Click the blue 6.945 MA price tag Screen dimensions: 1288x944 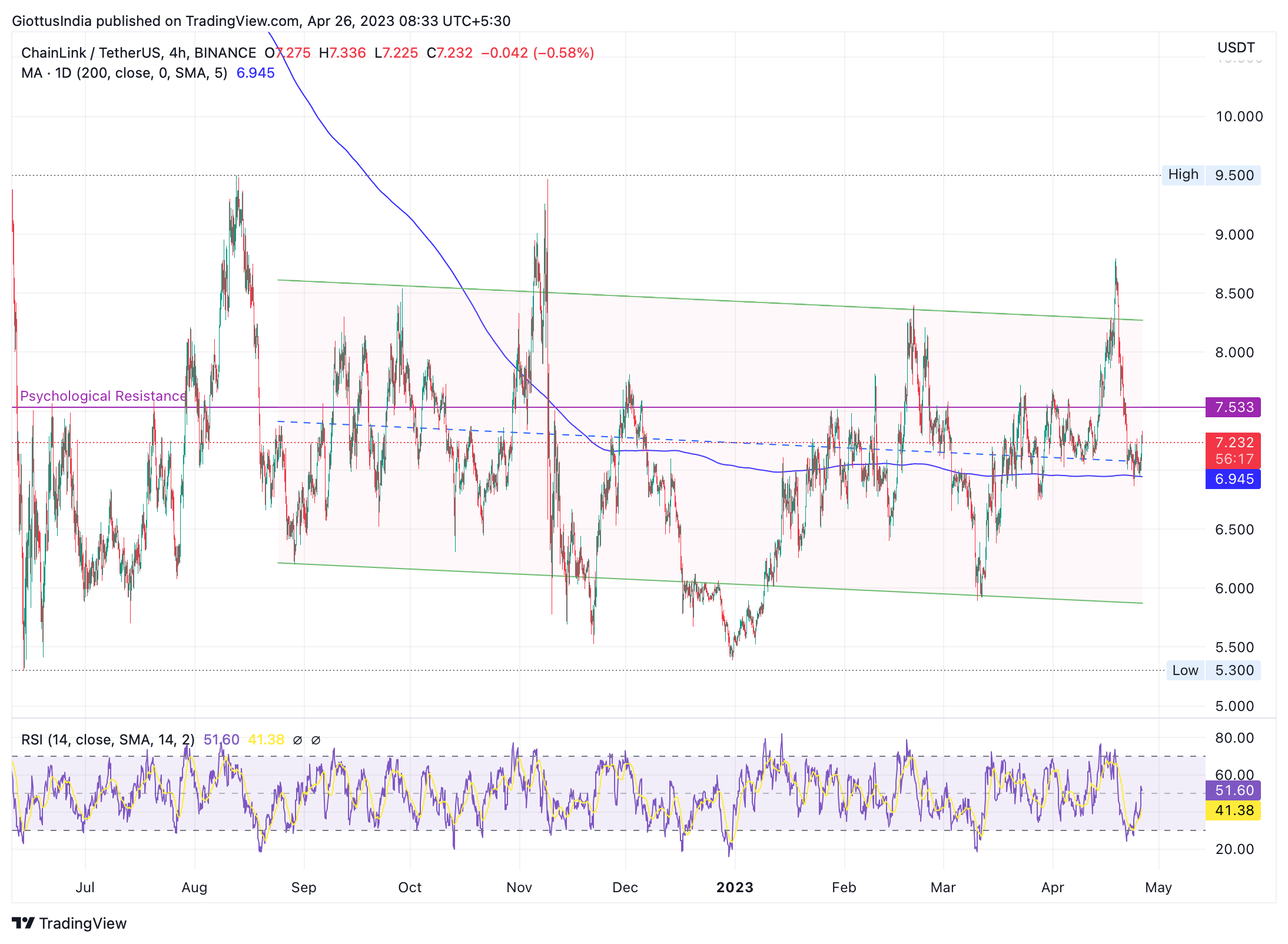(1233, 479)
